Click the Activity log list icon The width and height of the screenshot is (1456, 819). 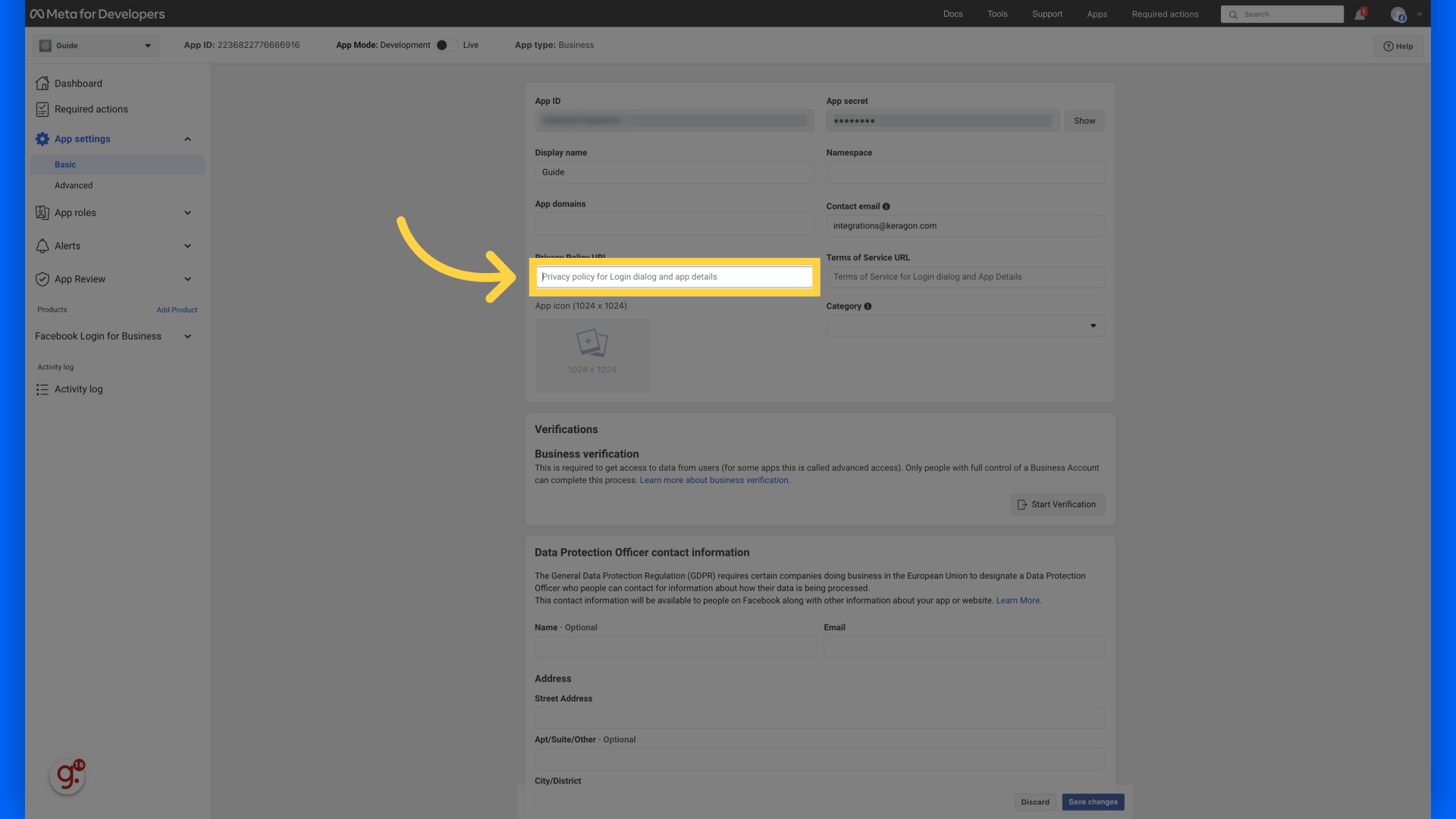click(x=42, y=389)
